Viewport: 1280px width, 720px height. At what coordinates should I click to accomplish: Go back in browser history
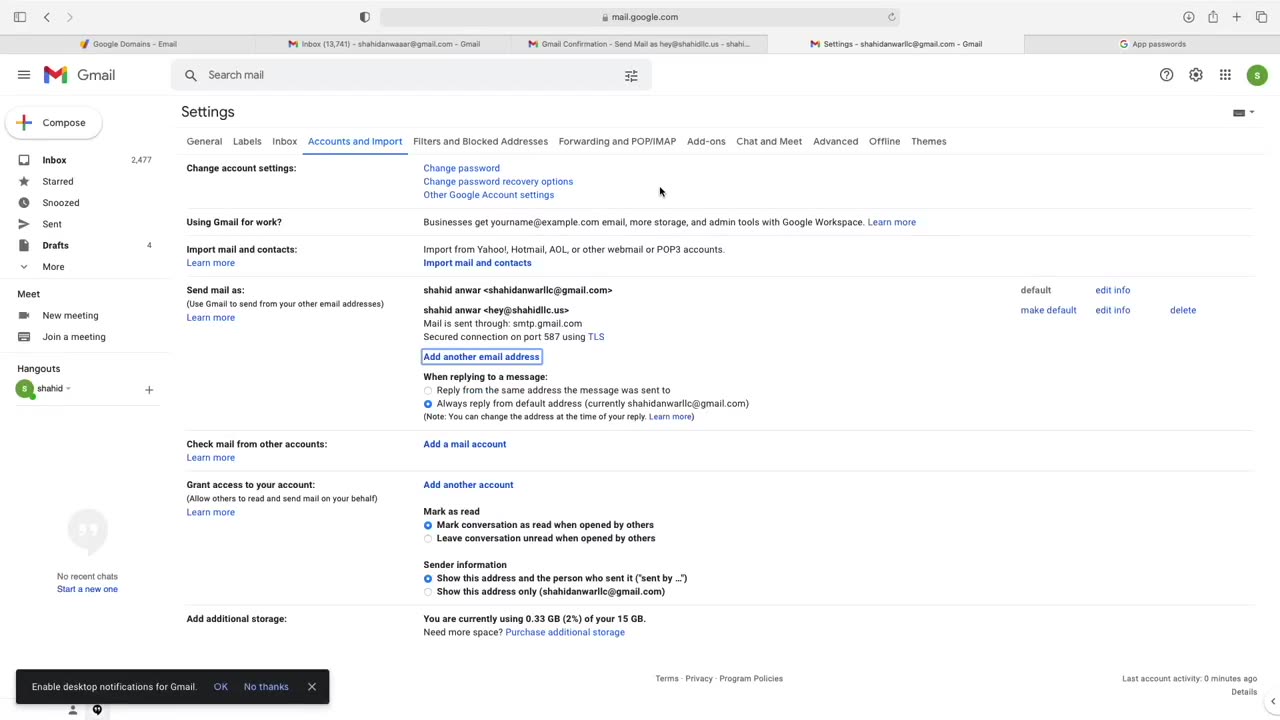[x=46, y=17]
